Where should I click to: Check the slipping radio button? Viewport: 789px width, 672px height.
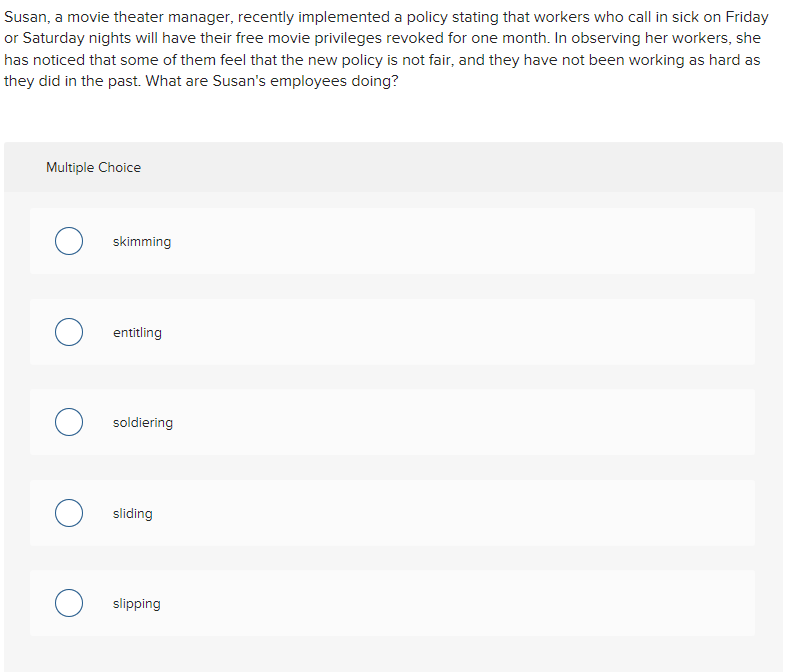(x=69, y=604)
